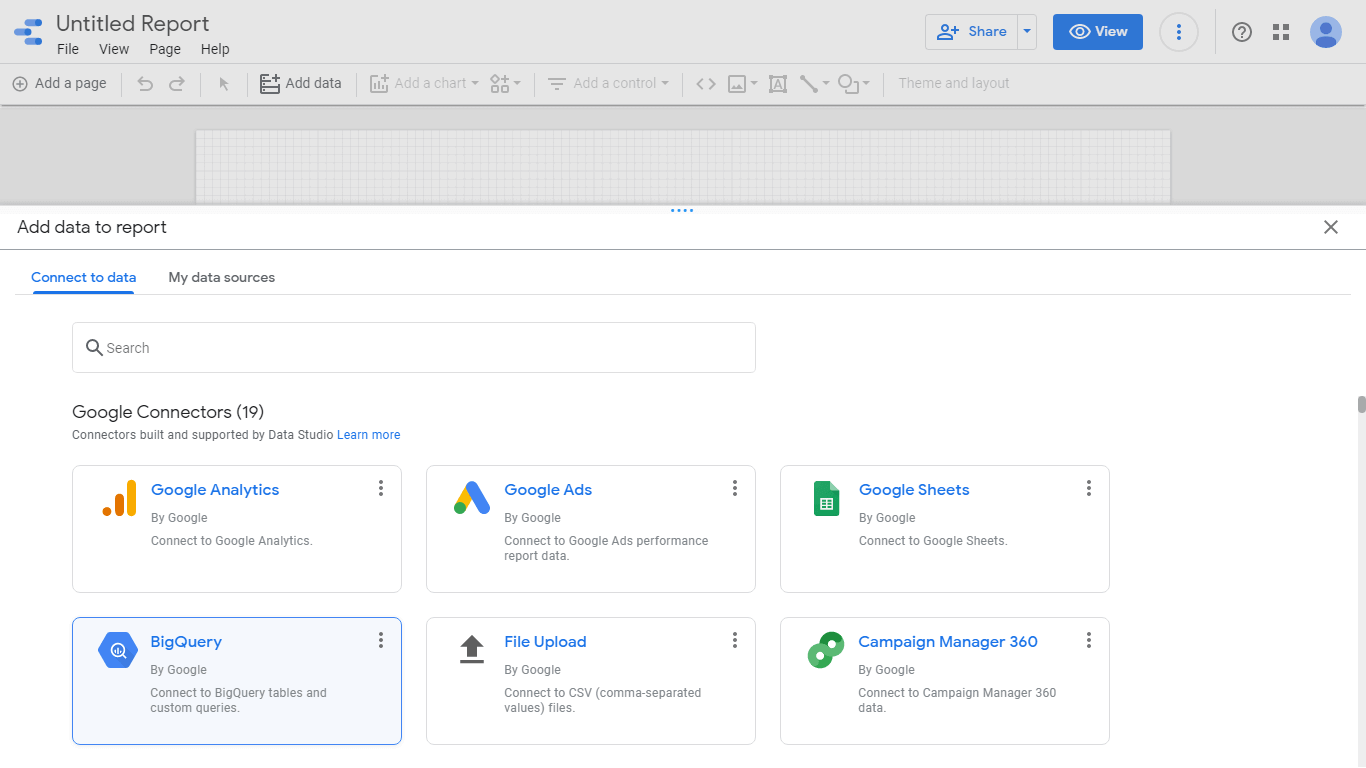Image resolution: width=1366 pixels, height=768 pixels.
Task: Click the search magnifier icon
Action: point(94,347)
